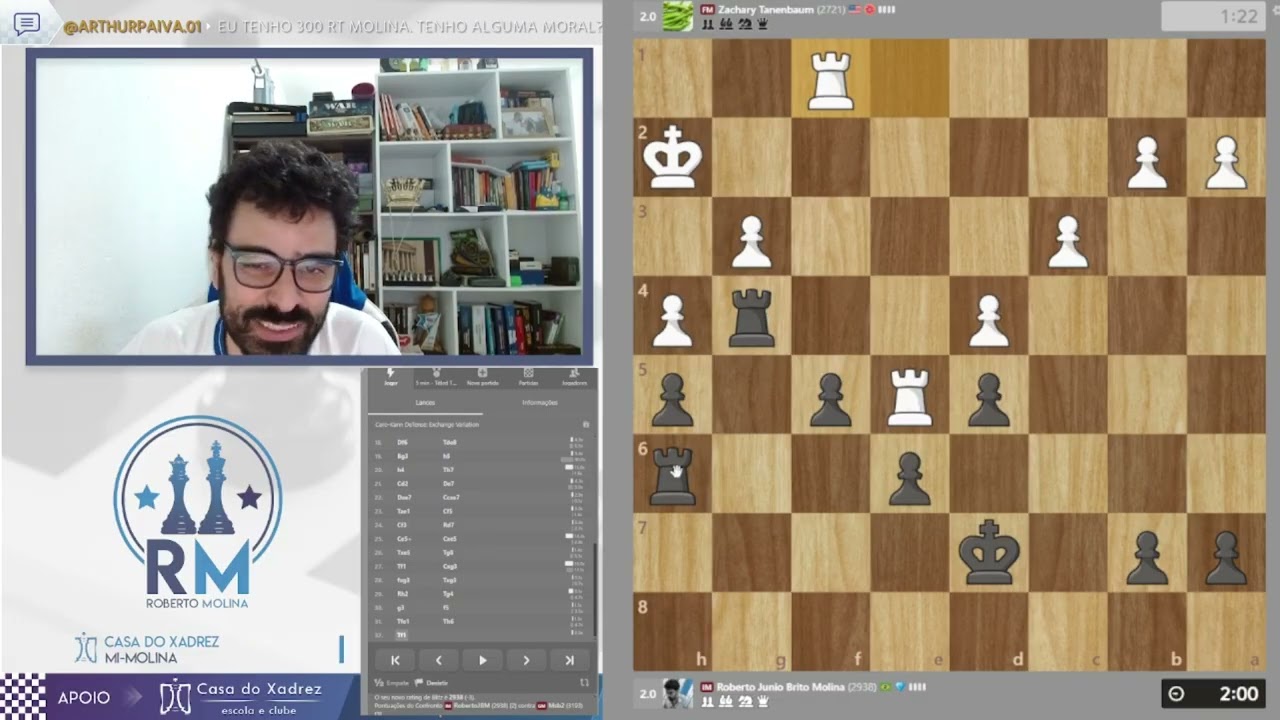
Task: Go to black's move 31 Th6
Action: coord(449,621)
